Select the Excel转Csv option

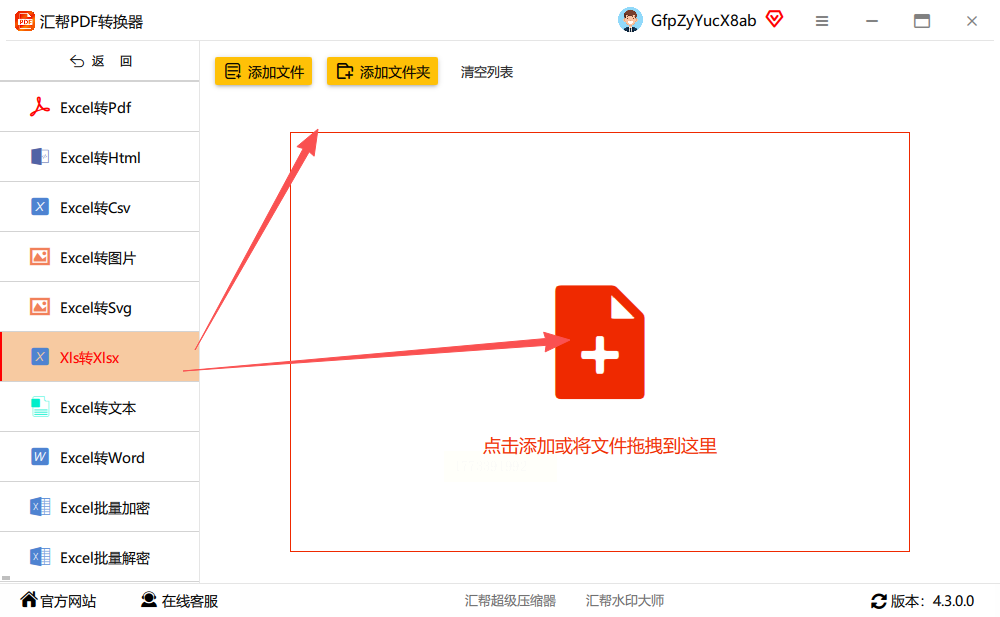pos(99,207)
